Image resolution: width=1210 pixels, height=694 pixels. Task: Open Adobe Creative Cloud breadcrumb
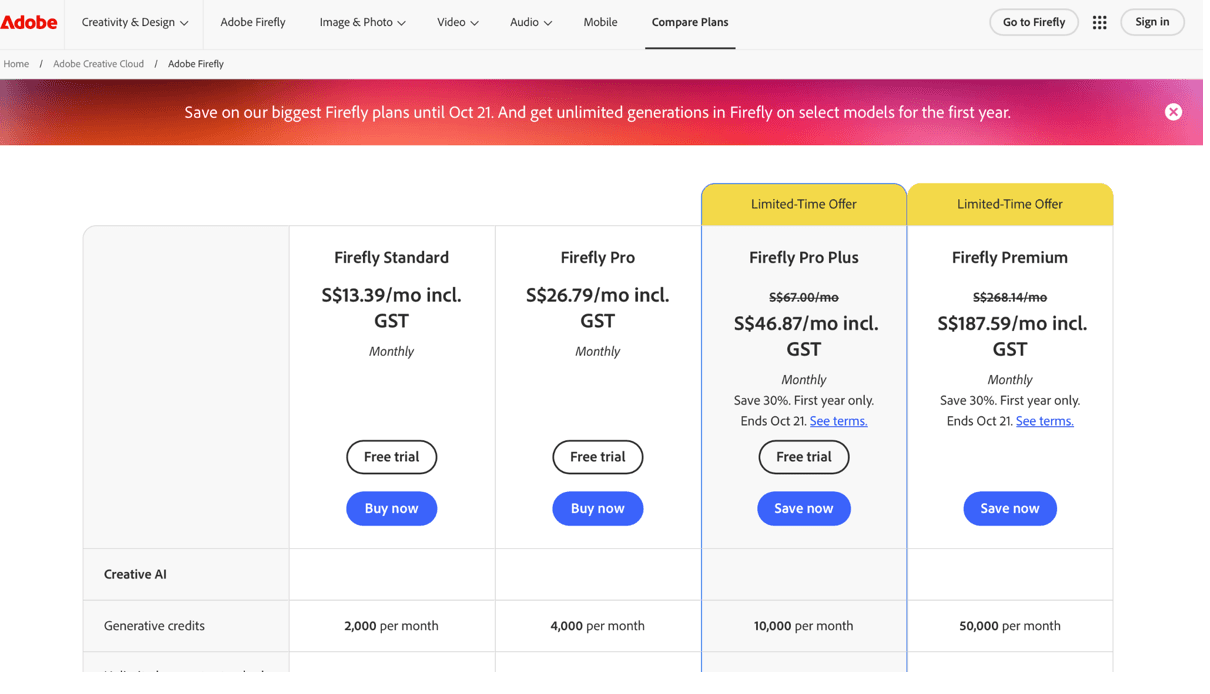(x=98, y=64)
